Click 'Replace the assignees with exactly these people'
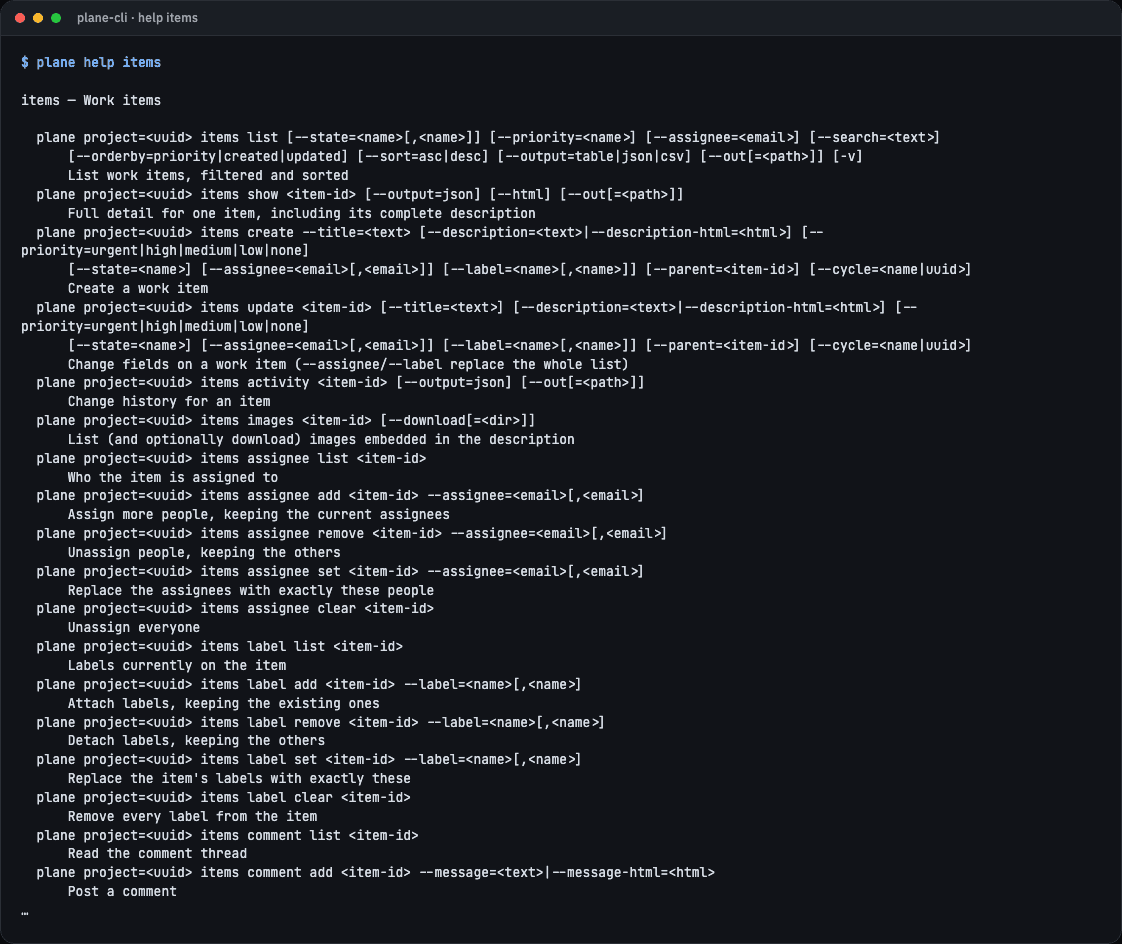 [250, 590]
